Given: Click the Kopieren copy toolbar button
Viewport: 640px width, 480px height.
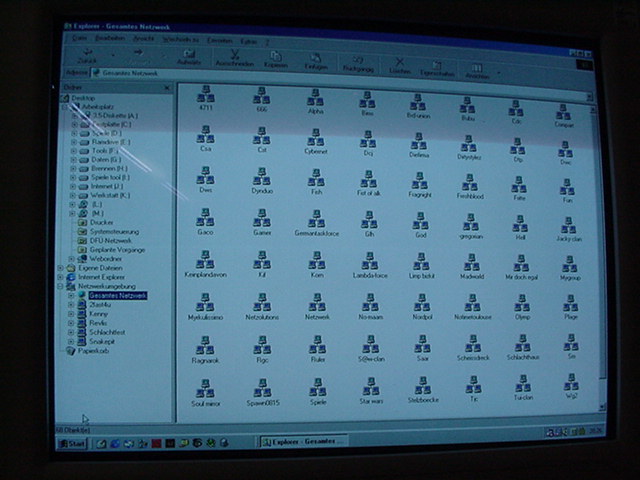Looking at the screenshot, I should pos(276,60).
